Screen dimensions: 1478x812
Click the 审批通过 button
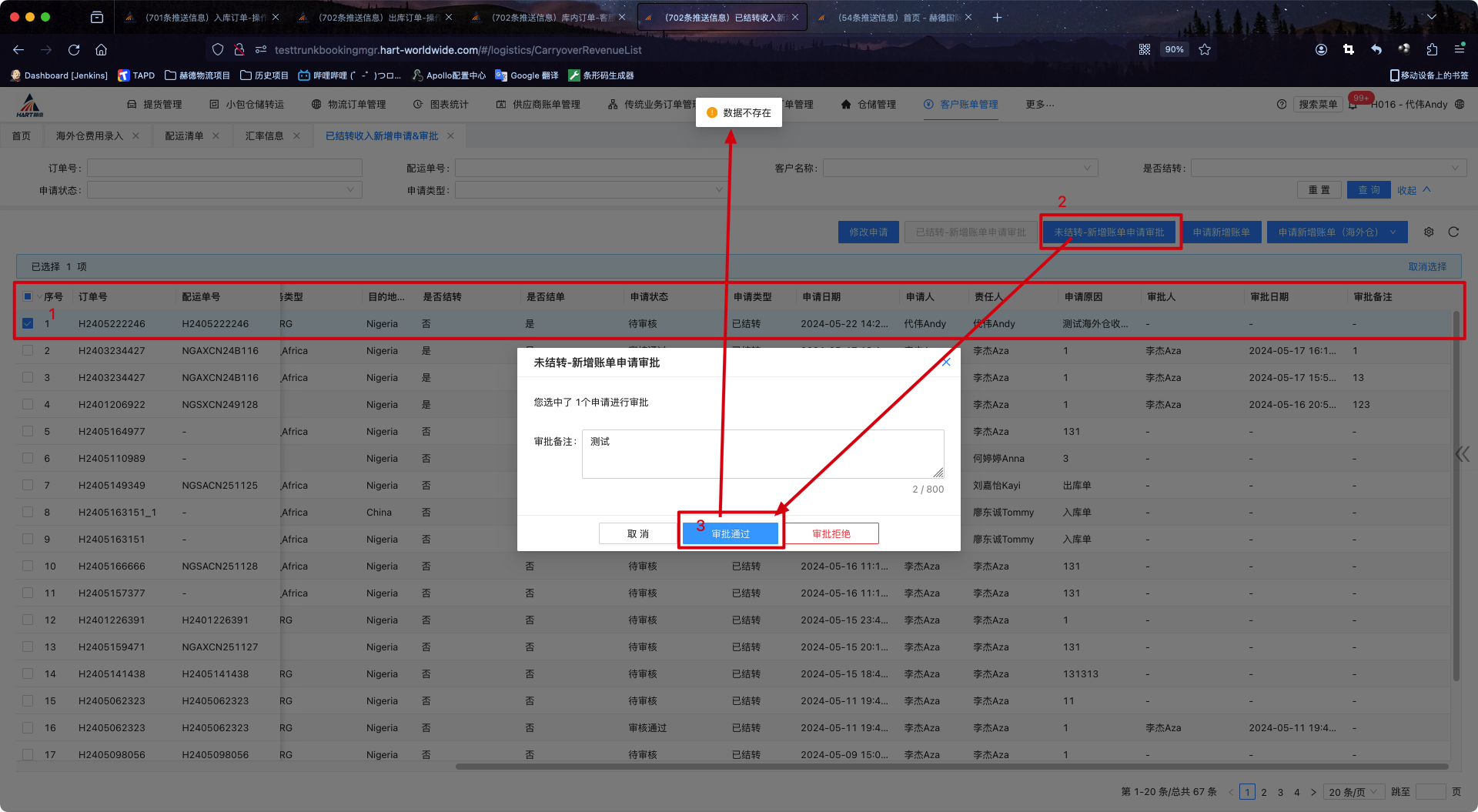(730, 533)
